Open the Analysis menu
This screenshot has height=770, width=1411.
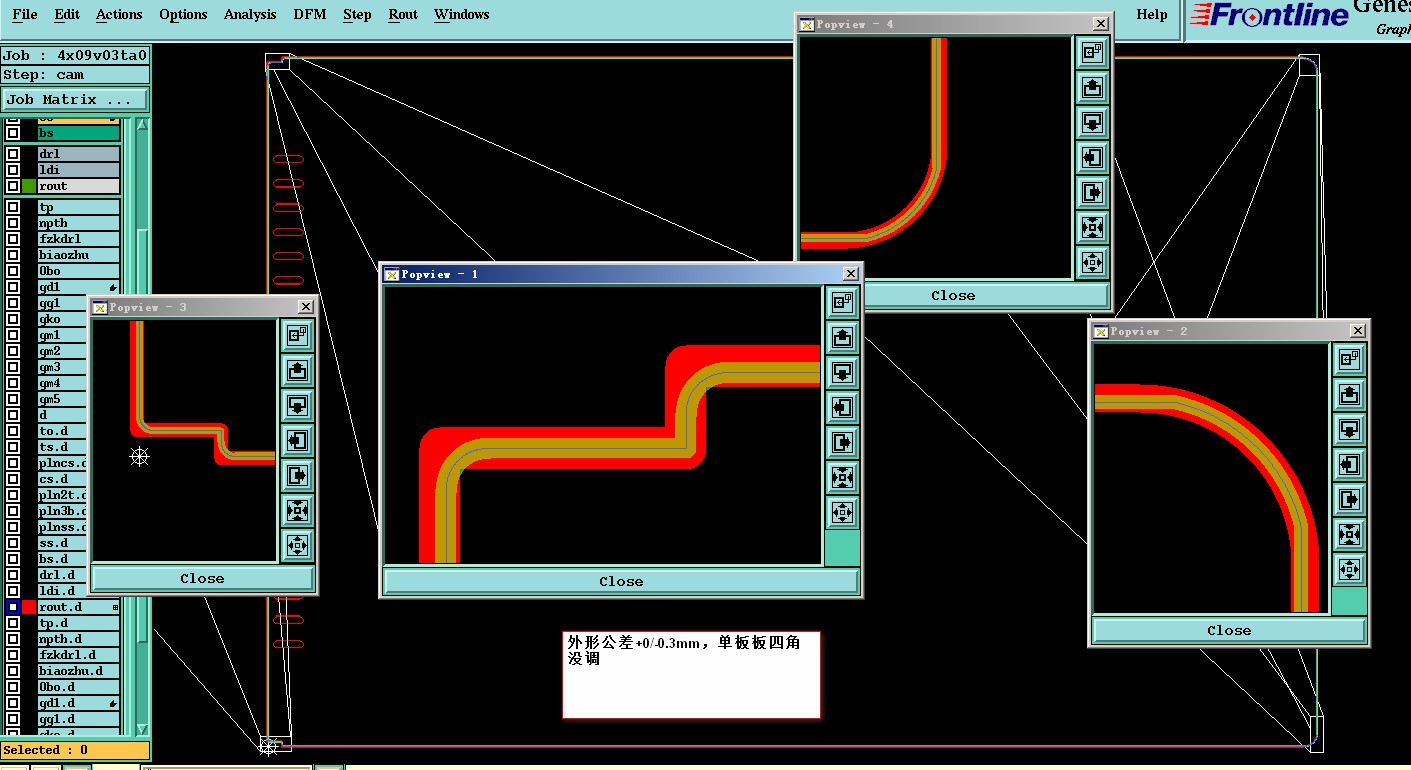pyautogui.click(x=250, y=14)
